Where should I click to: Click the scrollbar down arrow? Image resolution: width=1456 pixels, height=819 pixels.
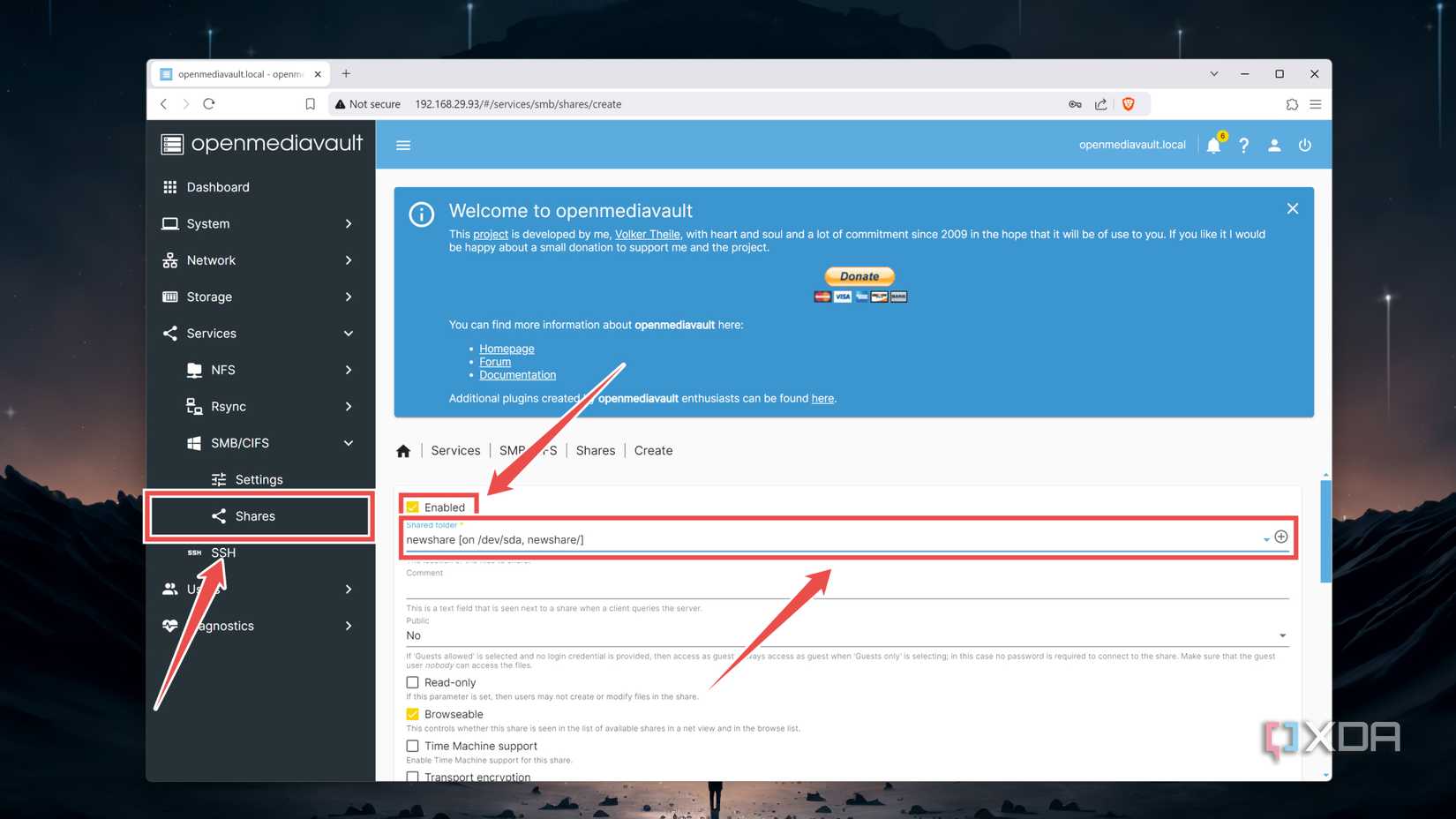(x=1325, y=775)
